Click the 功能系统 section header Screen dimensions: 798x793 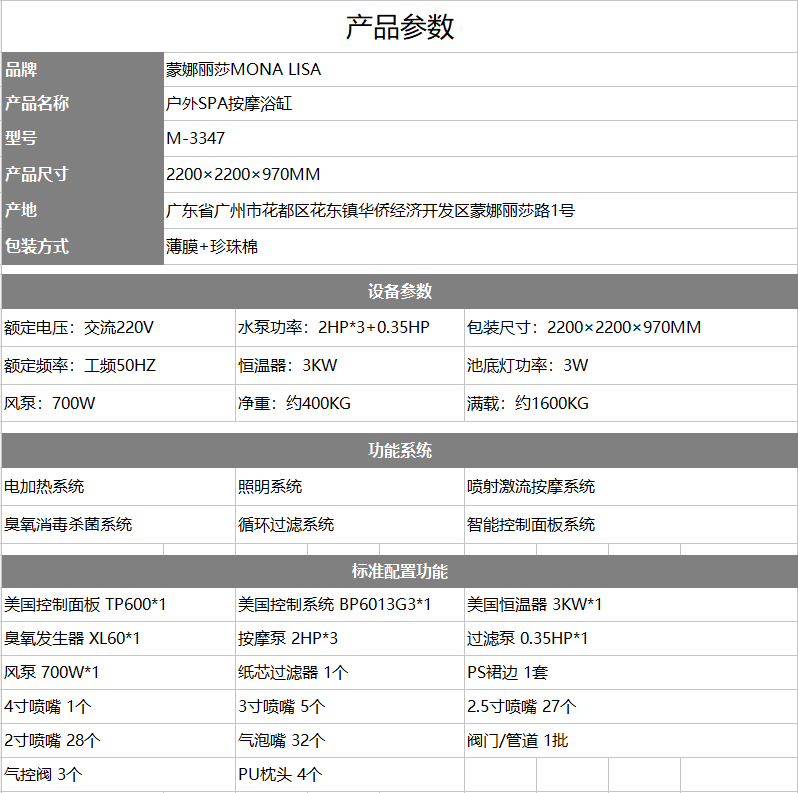tap(399, 450)
